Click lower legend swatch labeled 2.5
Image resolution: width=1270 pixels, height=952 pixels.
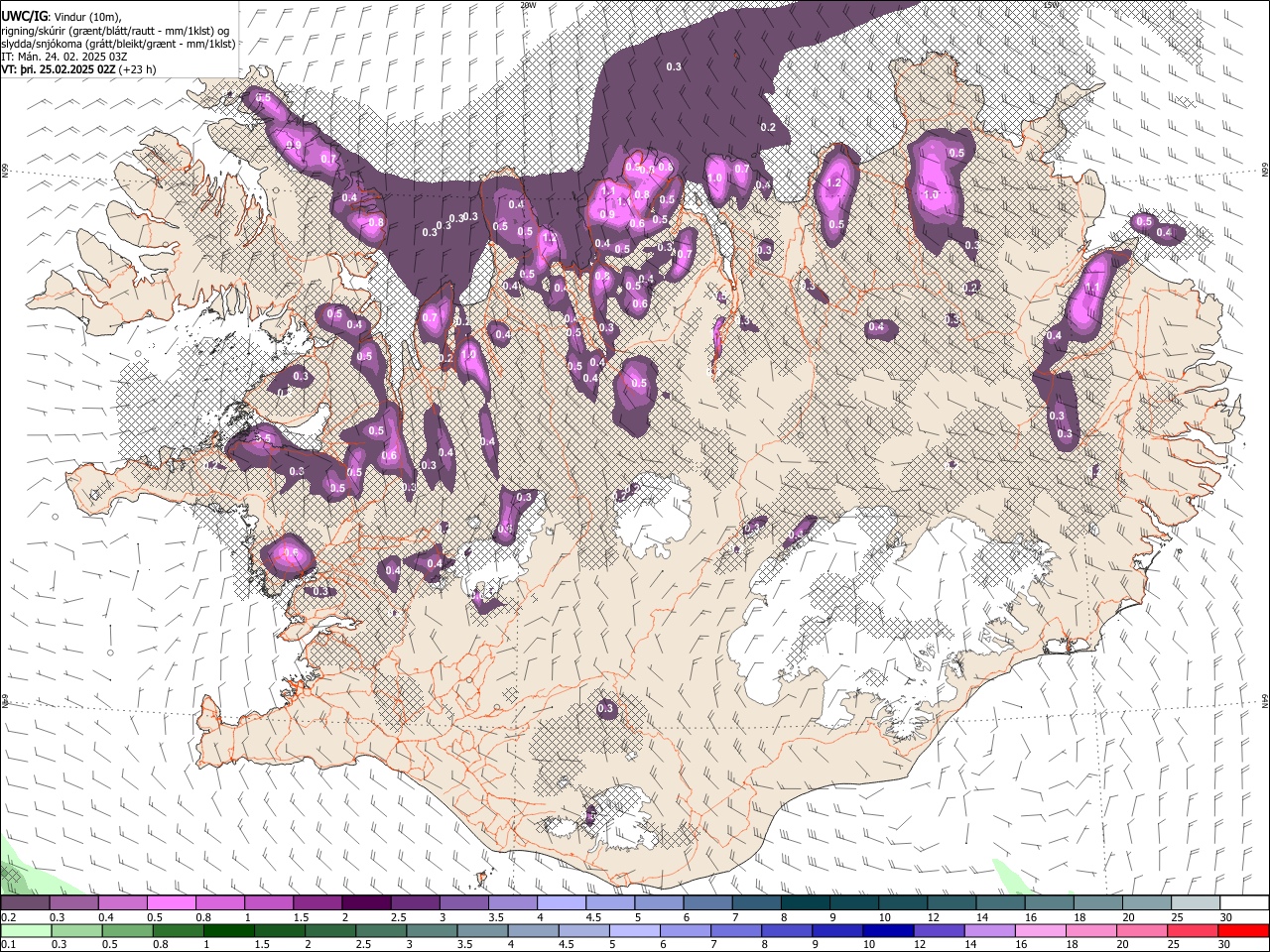(x=382, y=931)
